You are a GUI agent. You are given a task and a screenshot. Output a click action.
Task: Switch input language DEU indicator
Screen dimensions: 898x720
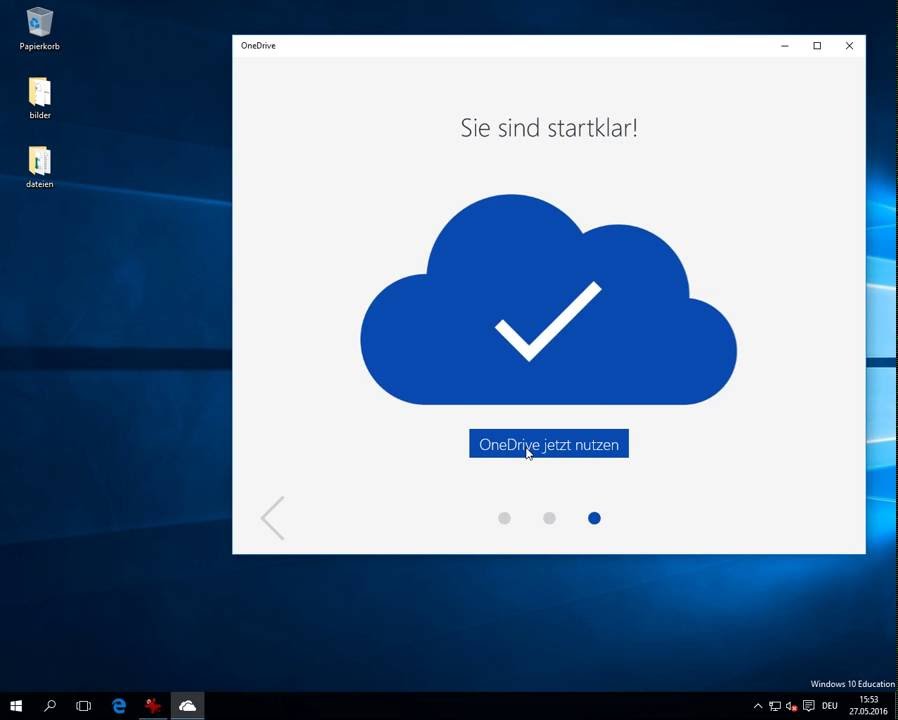(830, 706)
